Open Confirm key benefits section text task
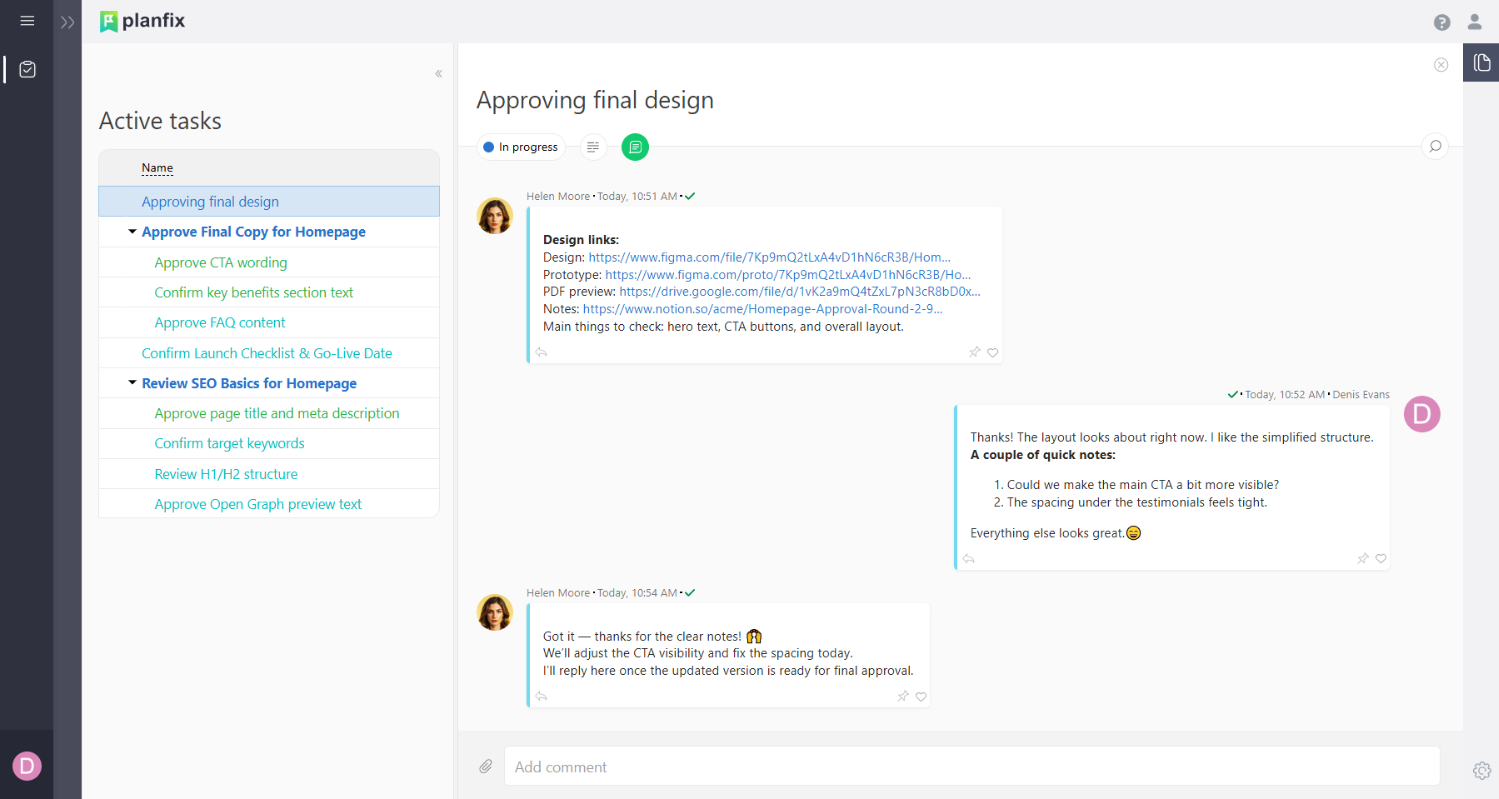Image resolution: width=1499 pixels, height=799 pixels. pyautogui.click(x=253, y=293)
